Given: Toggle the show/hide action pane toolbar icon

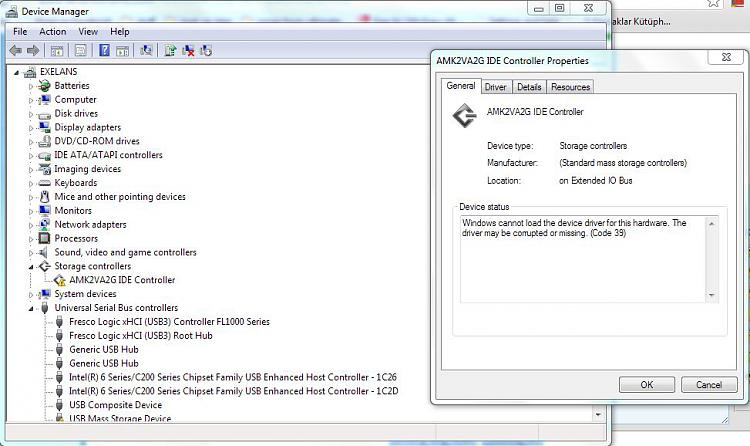Looking at the screenshot, I should pos(122,50).
